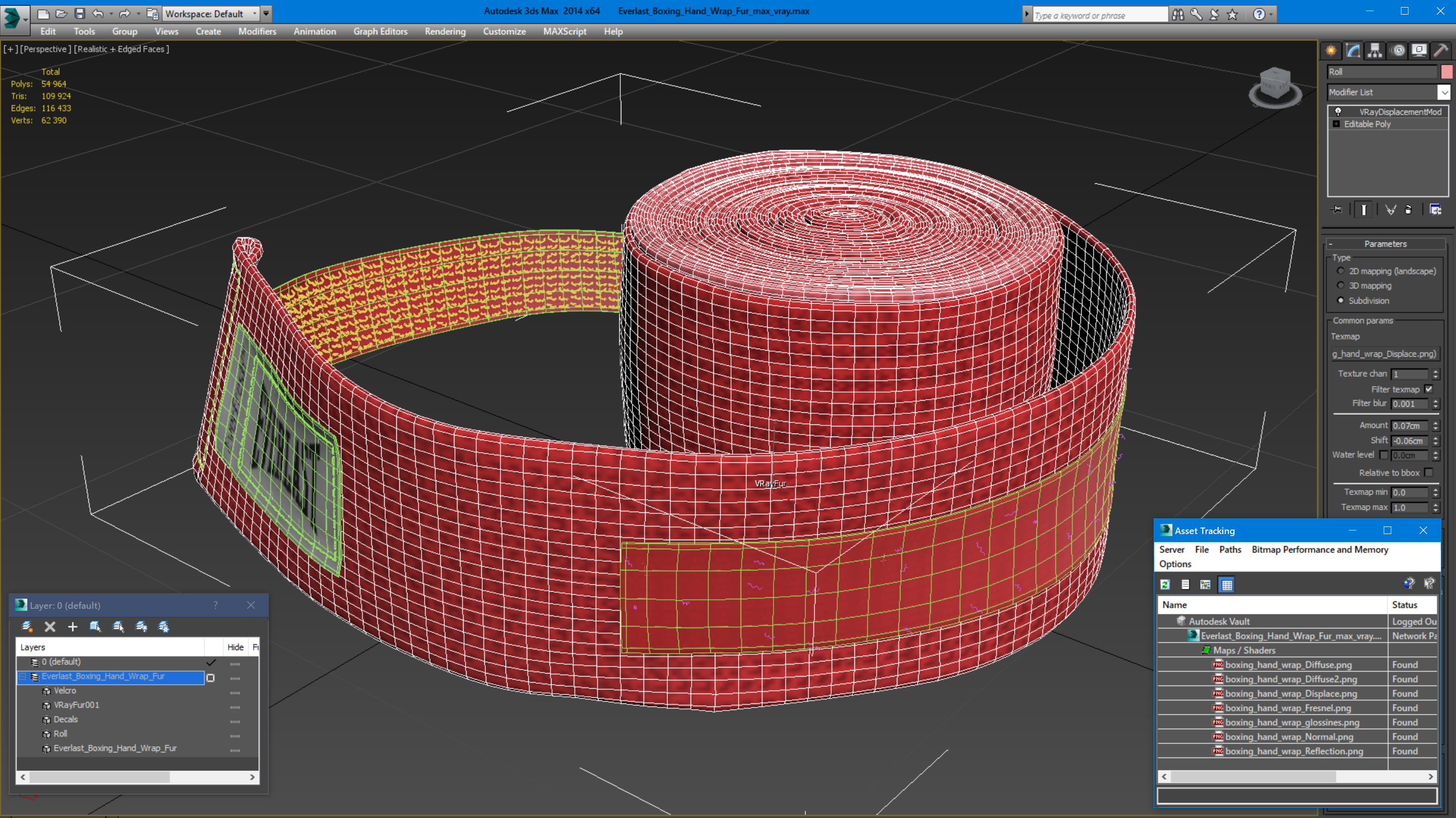This screenshot has width=1456, height=818.
Task: Select 3D mapping radio button
Action: coord(1340,285)
